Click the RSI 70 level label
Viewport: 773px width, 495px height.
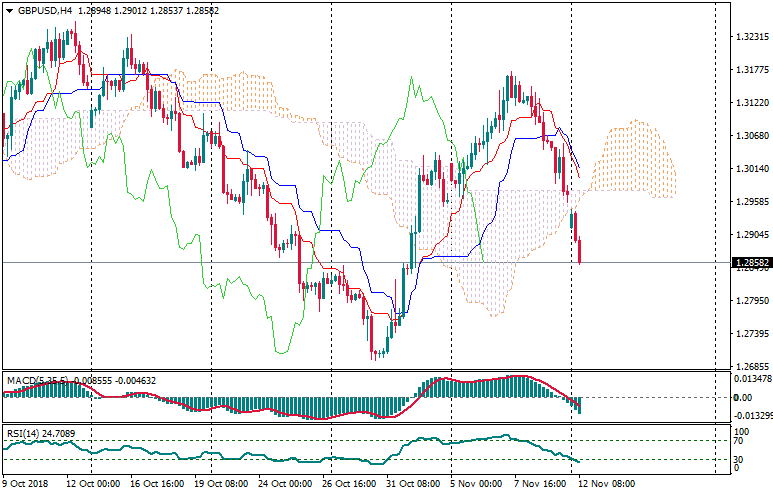(738, 440)
